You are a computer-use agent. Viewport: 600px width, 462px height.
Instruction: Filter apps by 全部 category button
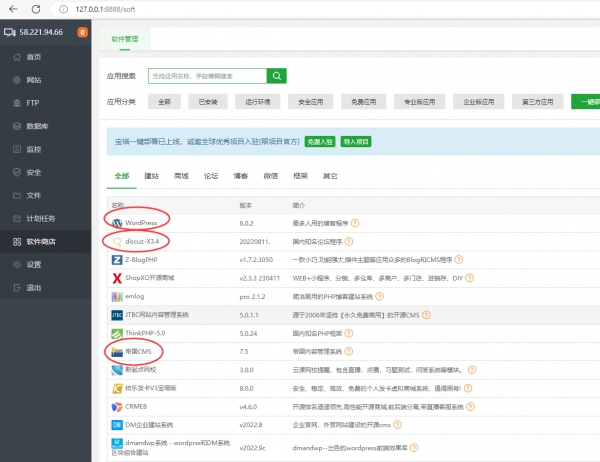165,102
